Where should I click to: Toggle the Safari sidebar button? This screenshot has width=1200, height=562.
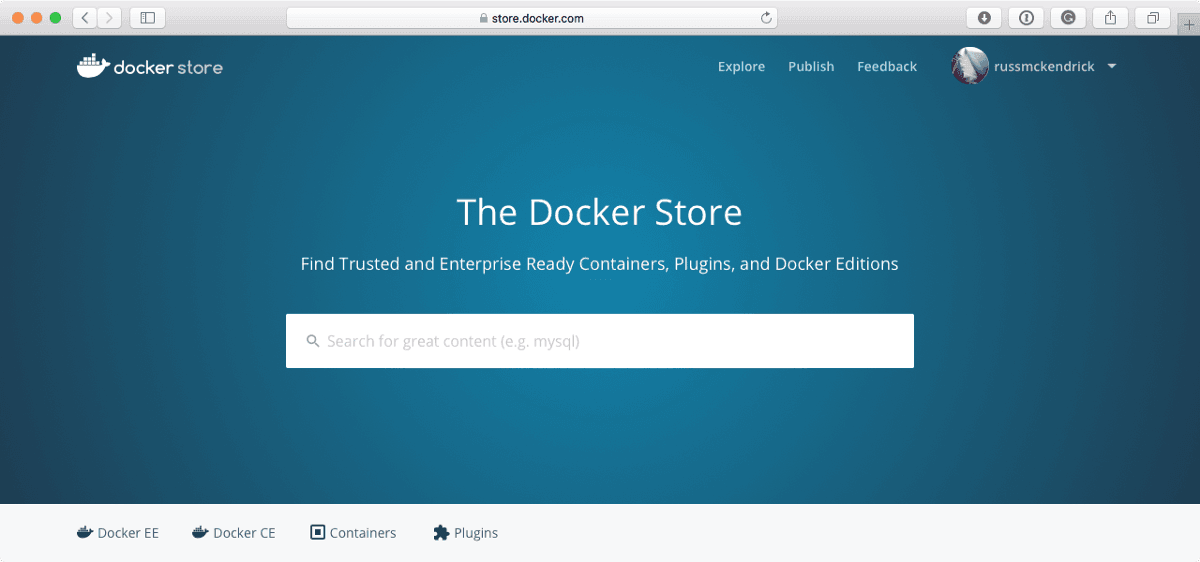(x=147, y=18)
